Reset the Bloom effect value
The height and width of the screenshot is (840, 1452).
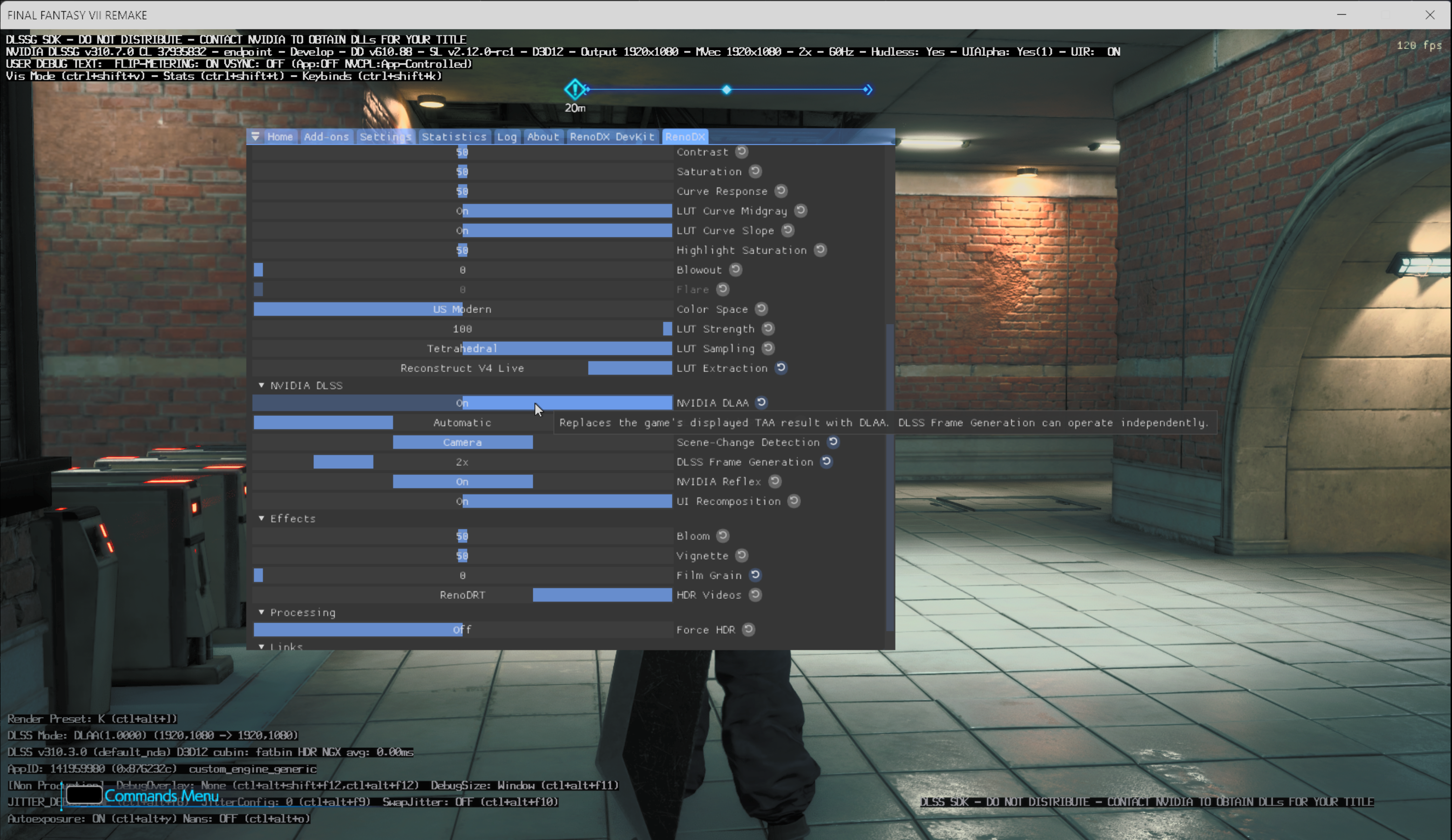723,536
